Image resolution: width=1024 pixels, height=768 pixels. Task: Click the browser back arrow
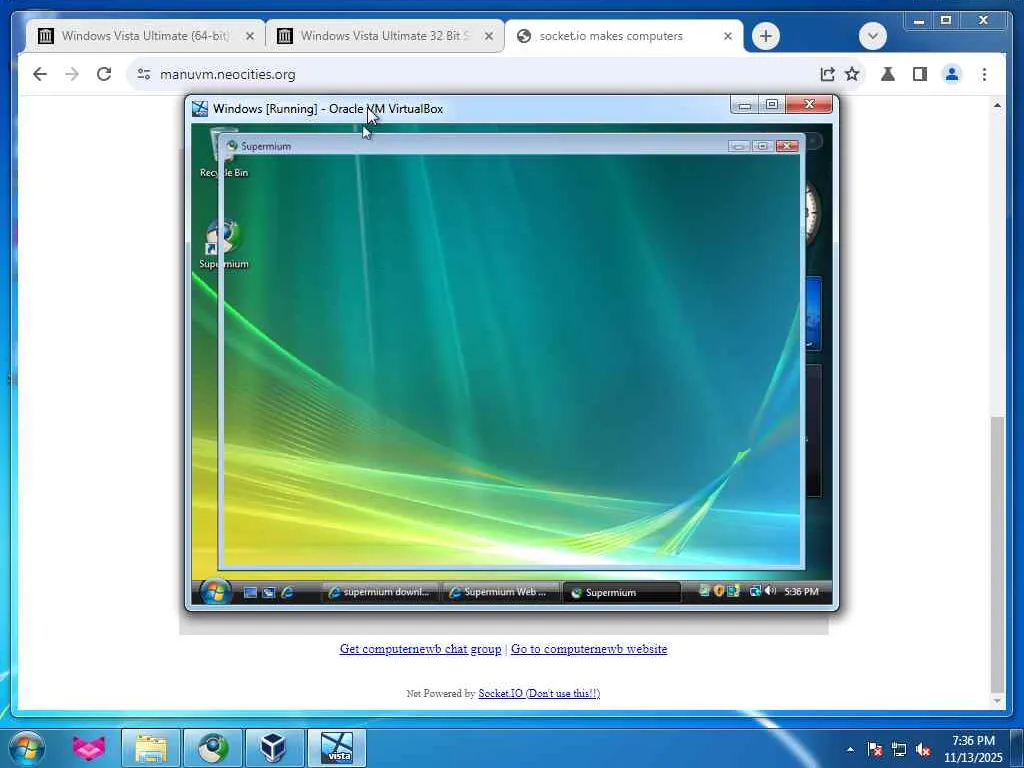[40, 74]
